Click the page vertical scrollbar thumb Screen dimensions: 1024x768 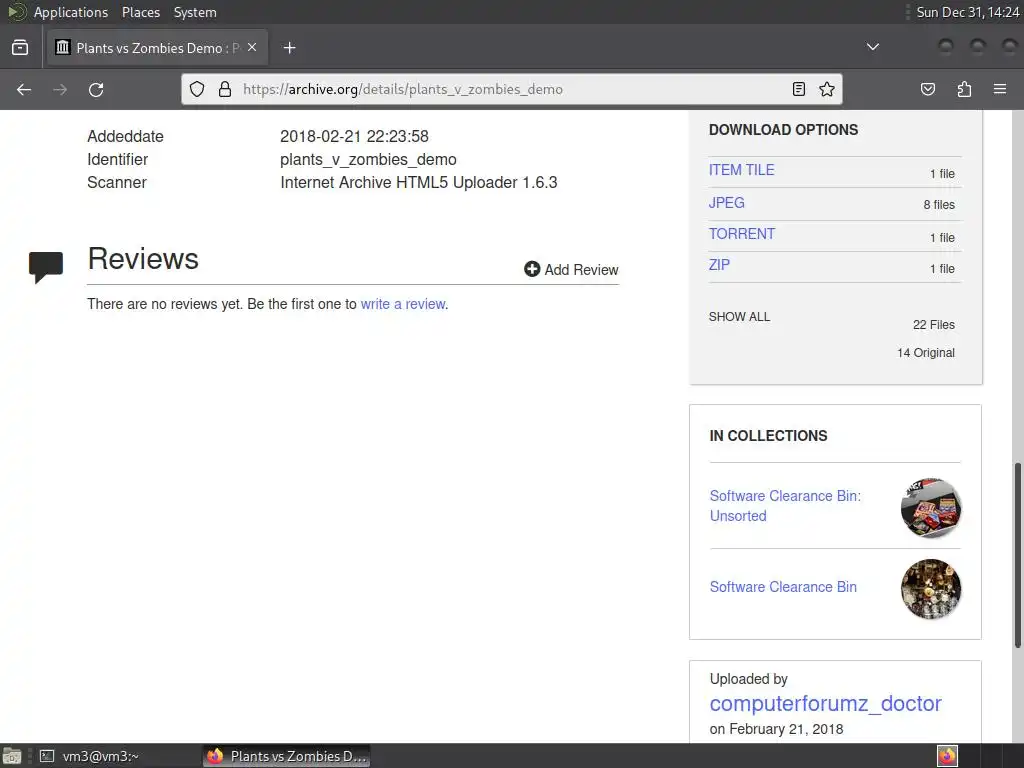1017,555
